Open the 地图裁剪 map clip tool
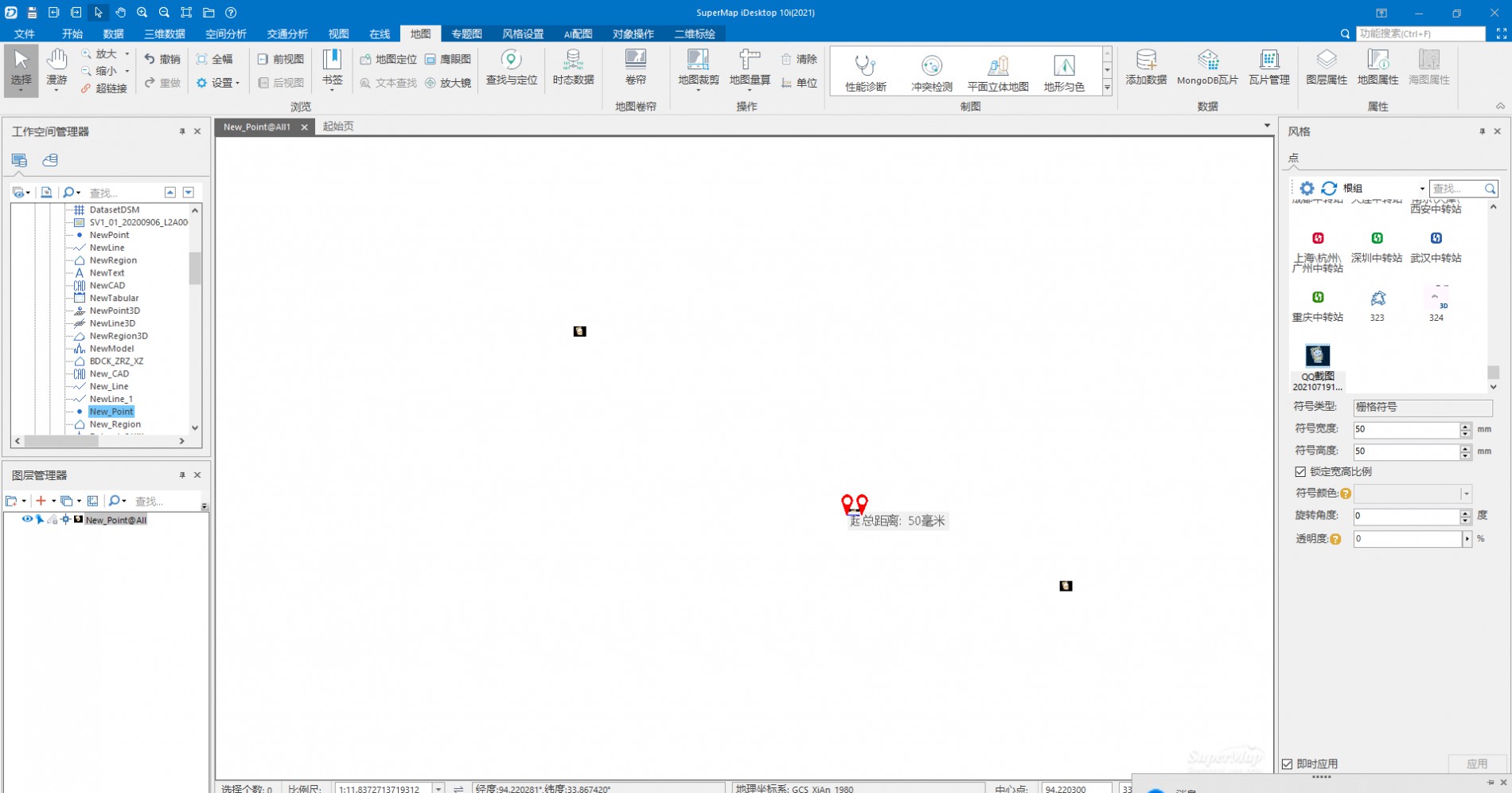Viewport: 1512px width, 793px height. pyautogui.click(x=698, y=68)
